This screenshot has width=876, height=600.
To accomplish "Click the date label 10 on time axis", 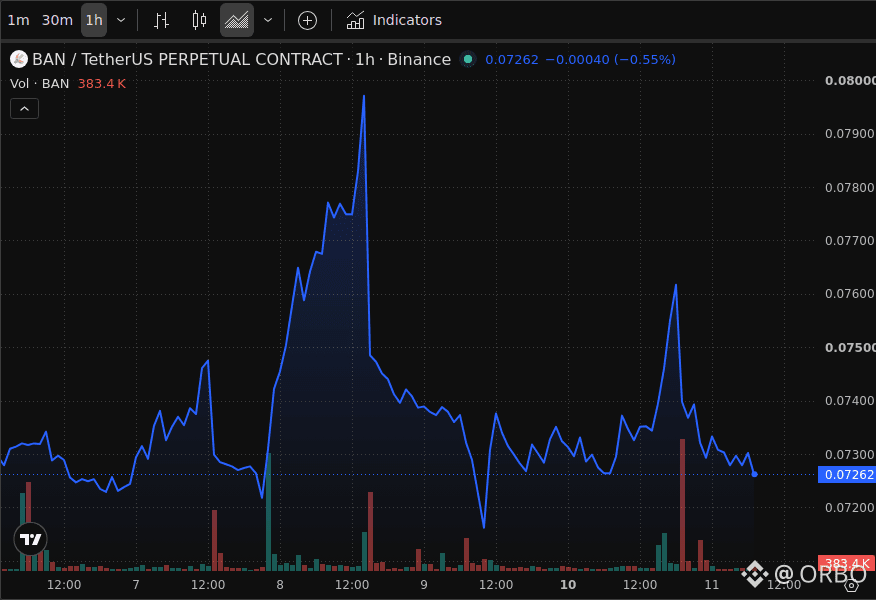I will coord(568,585).
